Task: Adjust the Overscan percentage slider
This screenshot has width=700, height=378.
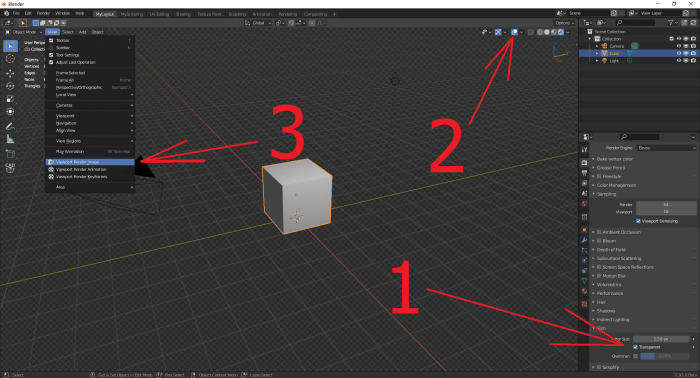Action: point(665,356)
